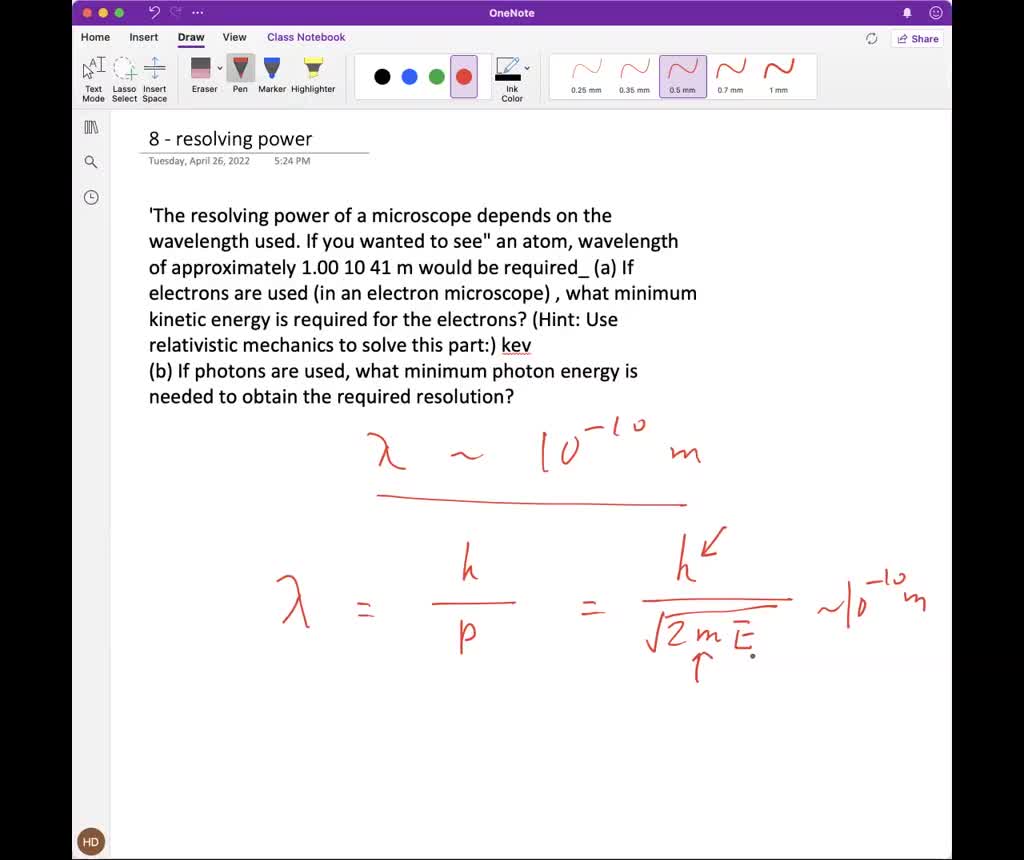The height and width of the screenshot is (860, 1024).
Task: Switch to the Insert ribbon tab
Action: (143, 37)
